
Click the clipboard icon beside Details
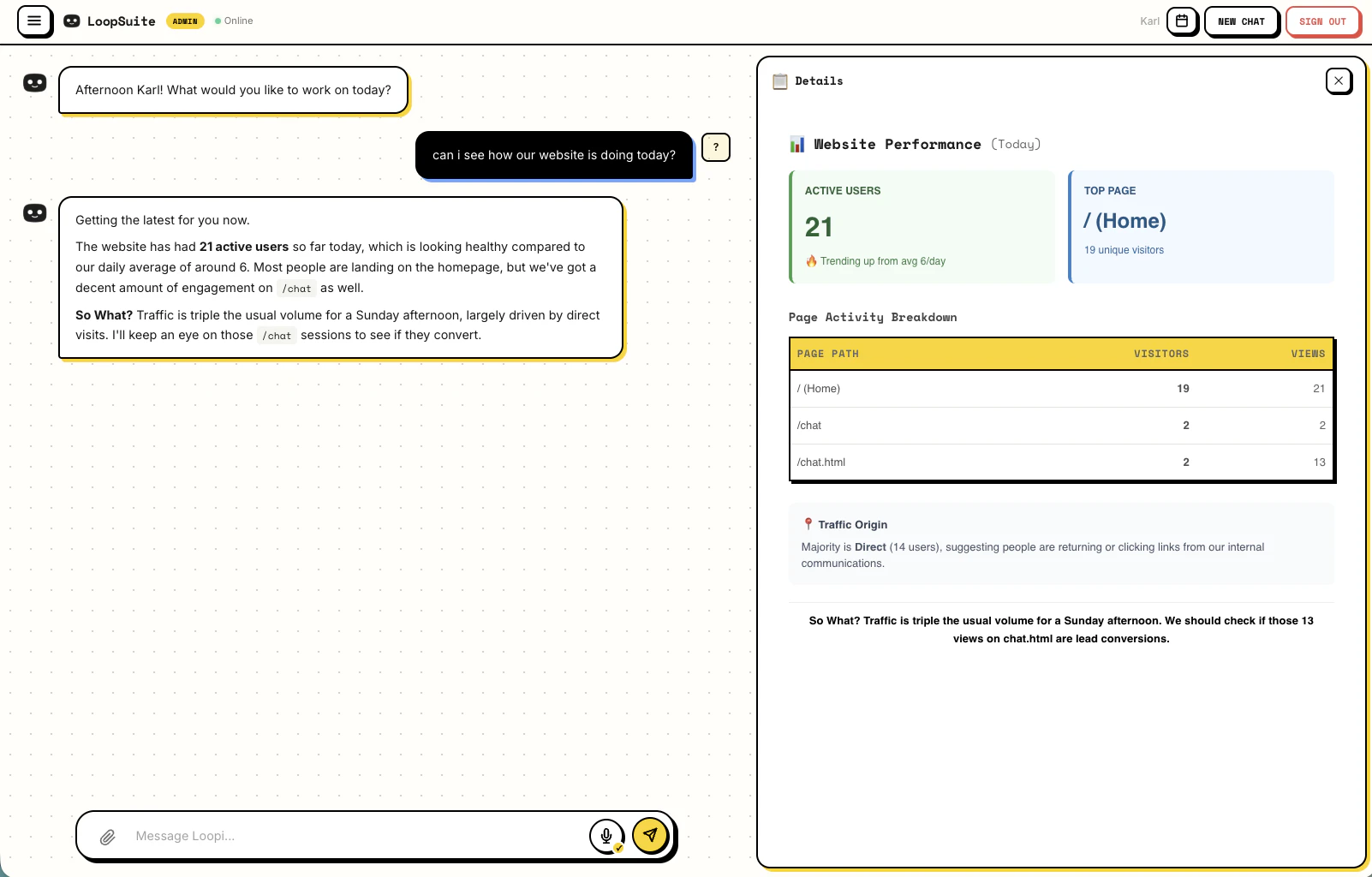pyautogui.click(x=779, y=81)
